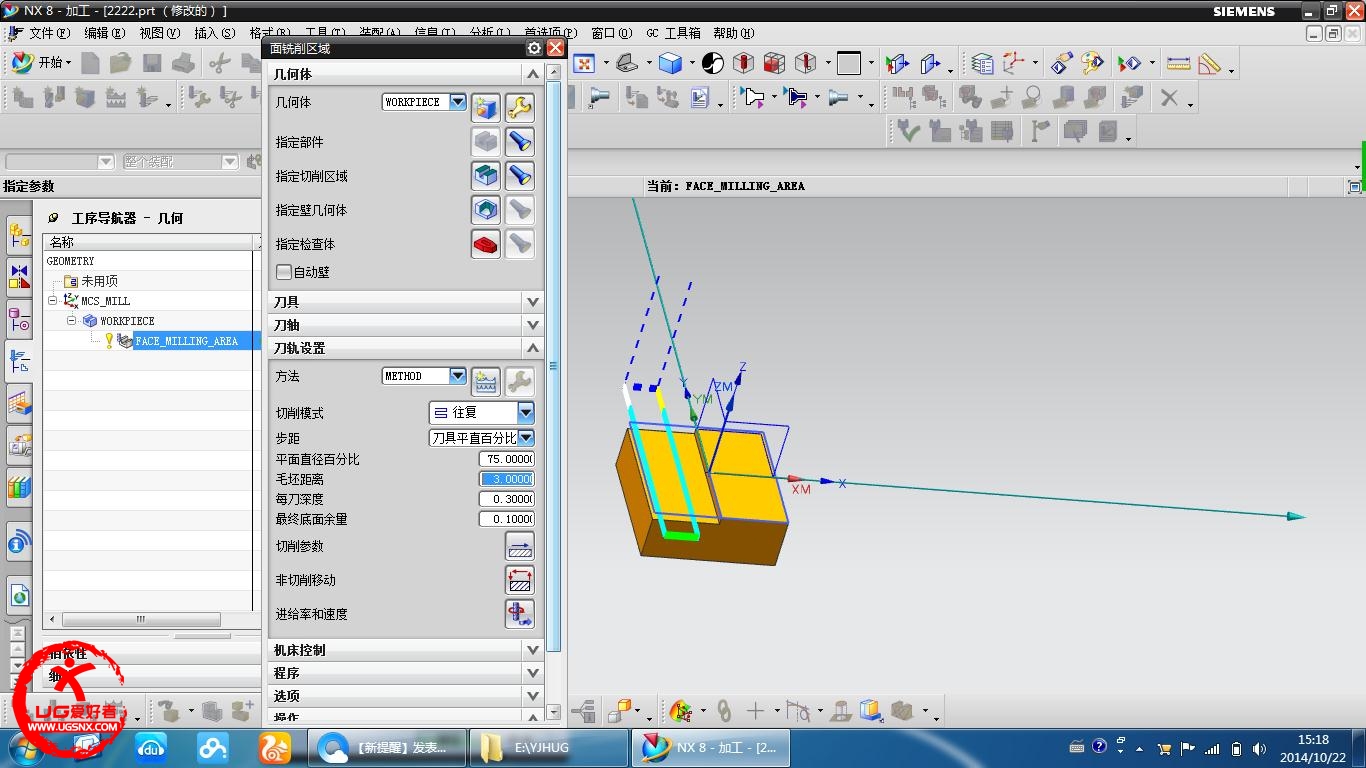1366x768 pixels.
Task: Click the 平面直径百分比 75.0000 field
Action: 506,459
